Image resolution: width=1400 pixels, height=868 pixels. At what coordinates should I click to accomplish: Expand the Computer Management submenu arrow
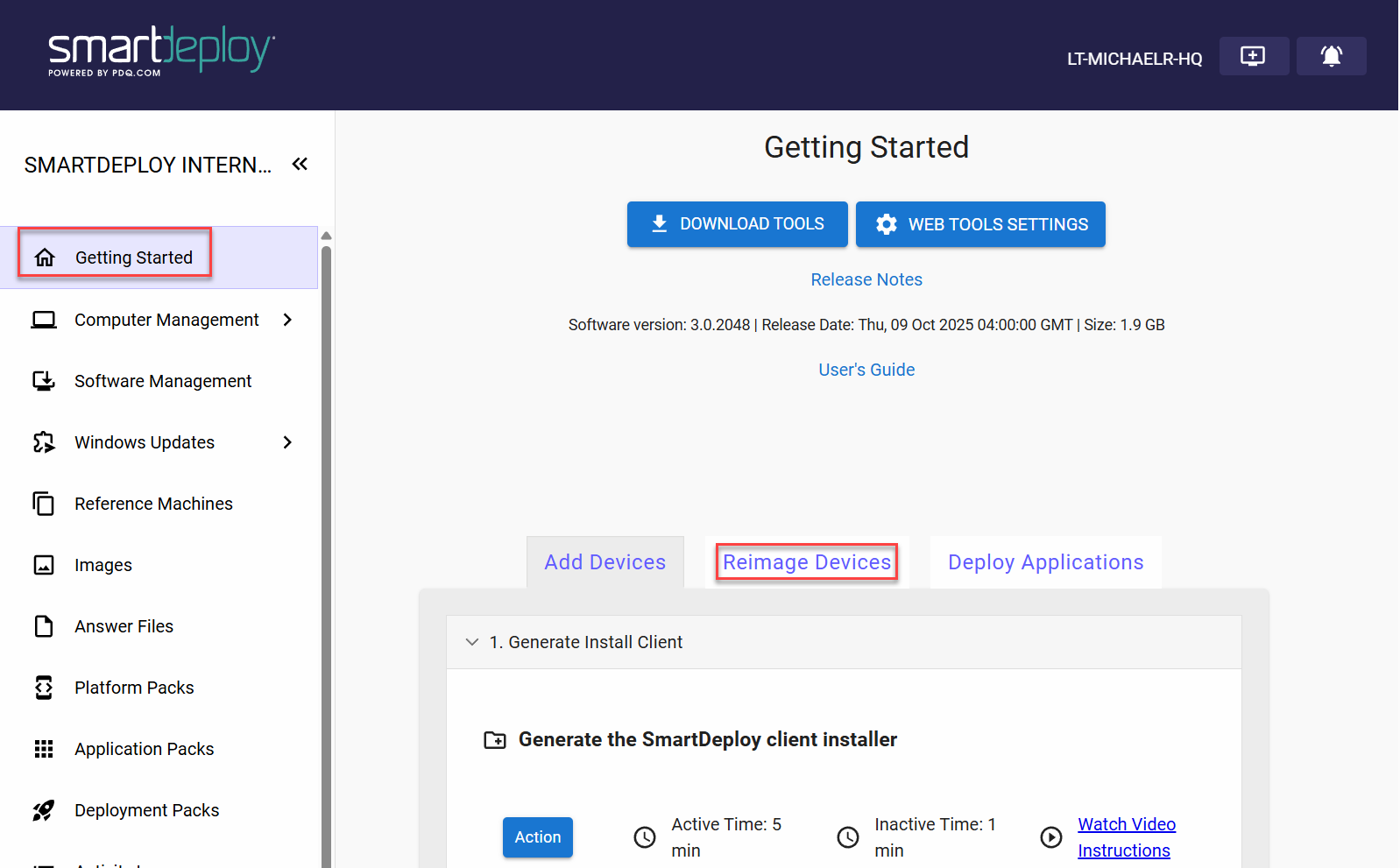coord(287,320)
